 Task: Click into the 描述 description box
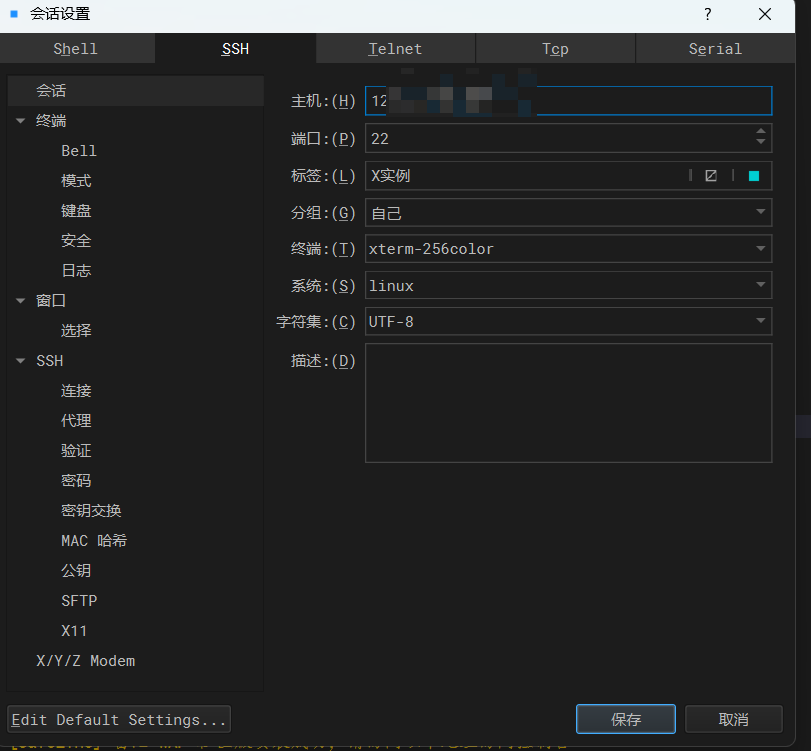pos(568,403)
